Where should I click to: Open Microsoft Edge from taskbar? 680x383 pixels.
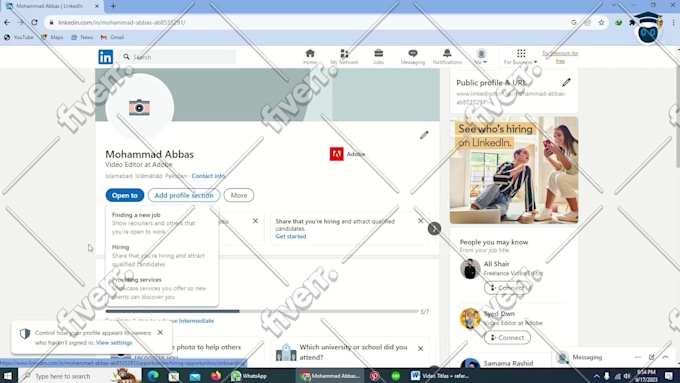[x=153, y=376]
